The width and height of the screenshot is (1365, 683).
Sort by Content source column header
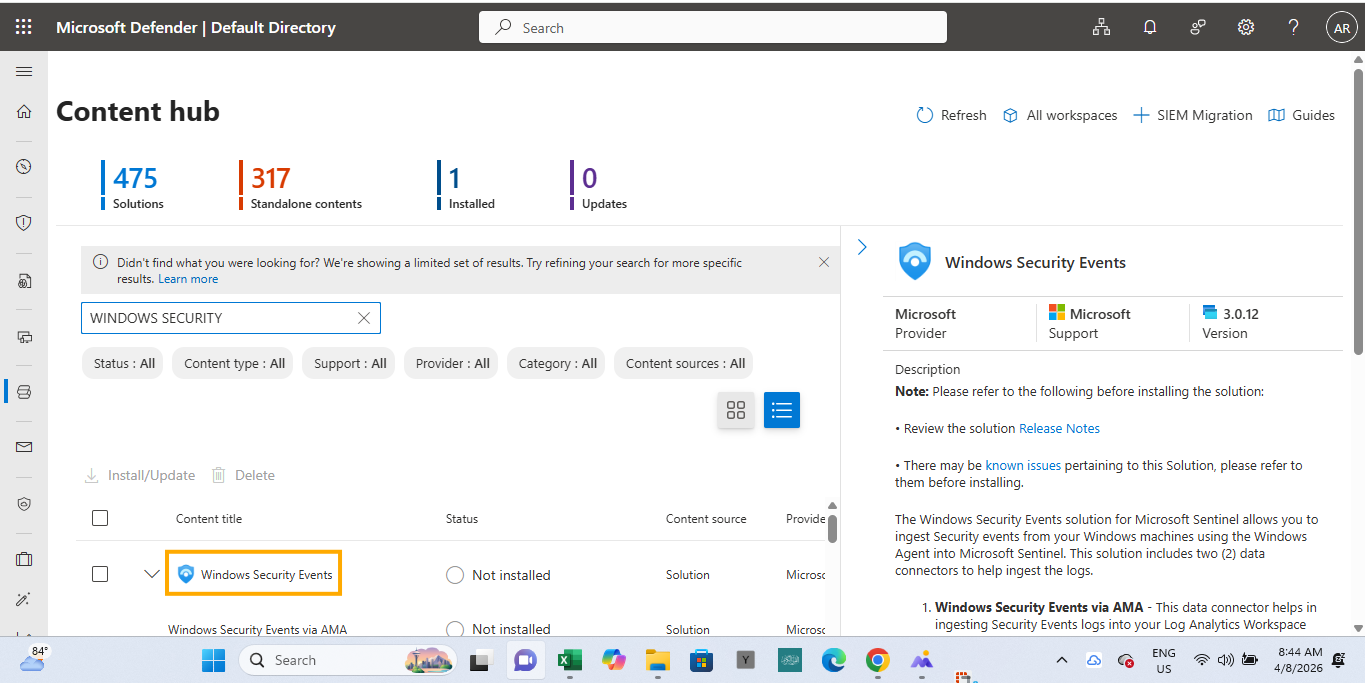[x=706, y=518]
